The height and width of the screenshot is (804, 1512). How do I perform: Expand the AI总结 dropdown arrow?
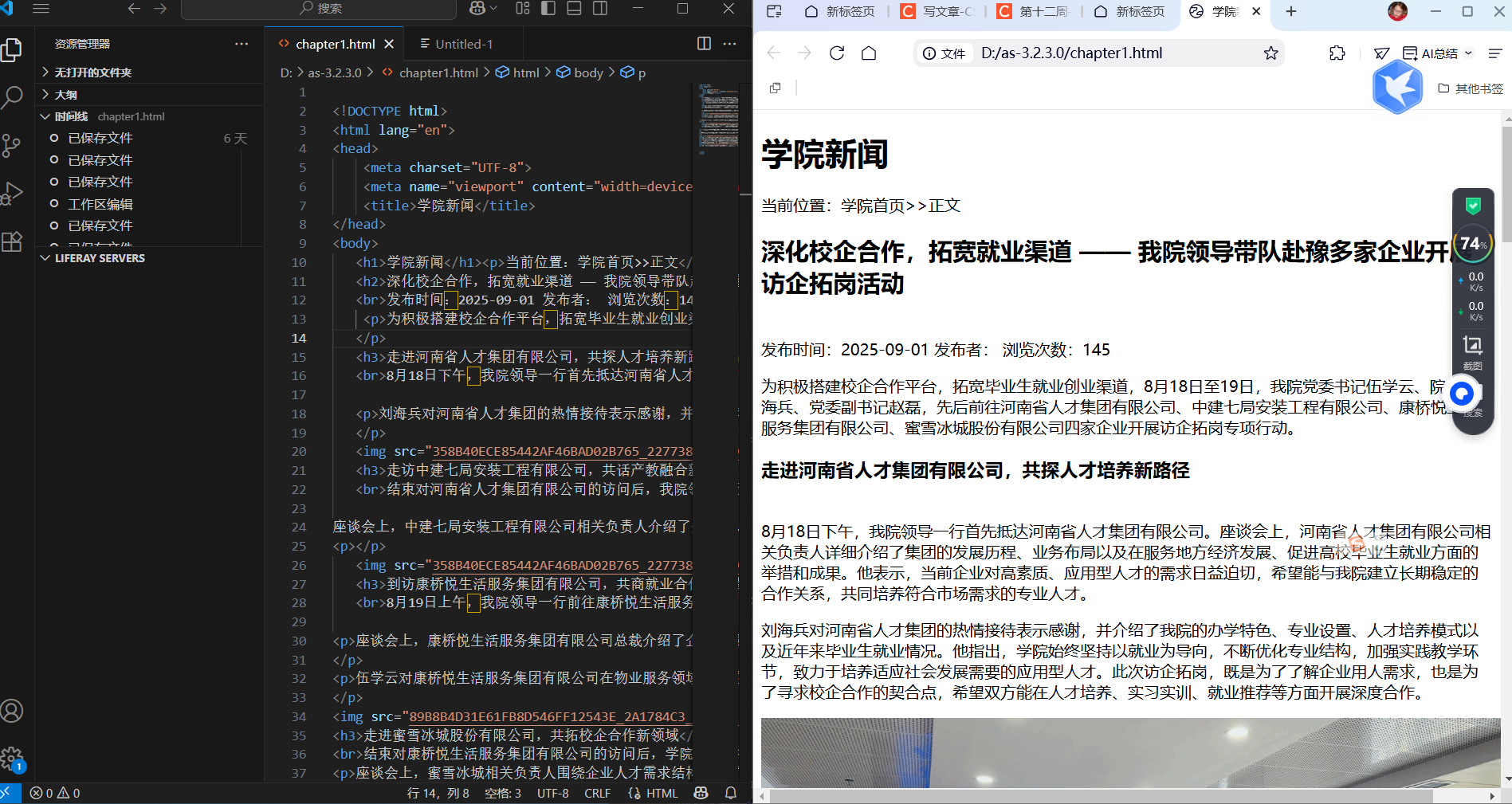[1468, 53]
